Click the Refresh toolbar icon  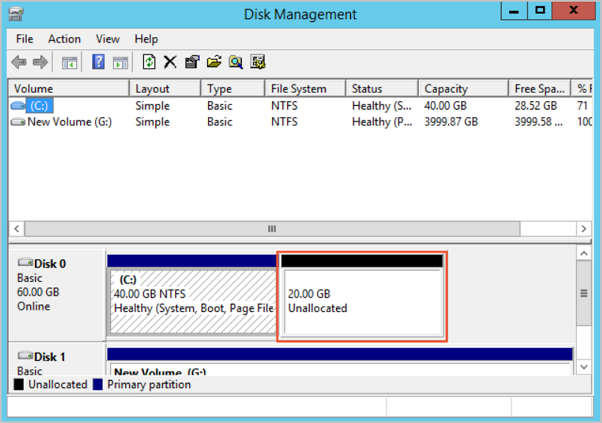tap(149, 62)
